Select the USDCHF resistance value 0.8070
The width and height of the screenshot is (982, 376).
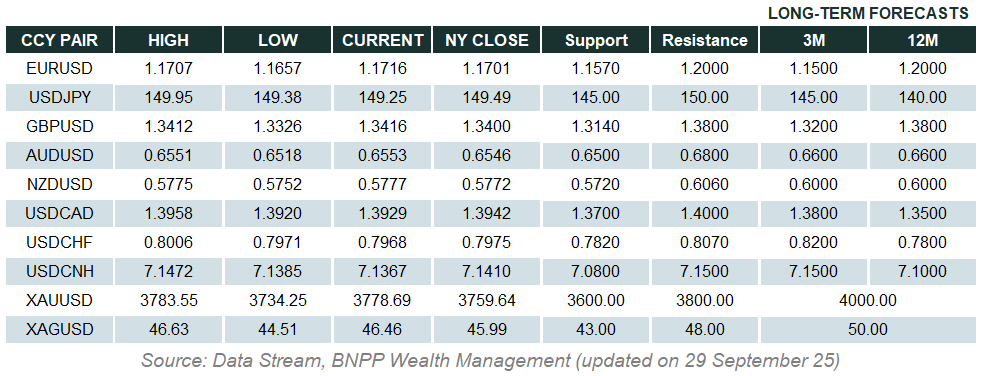click(705, 243)
